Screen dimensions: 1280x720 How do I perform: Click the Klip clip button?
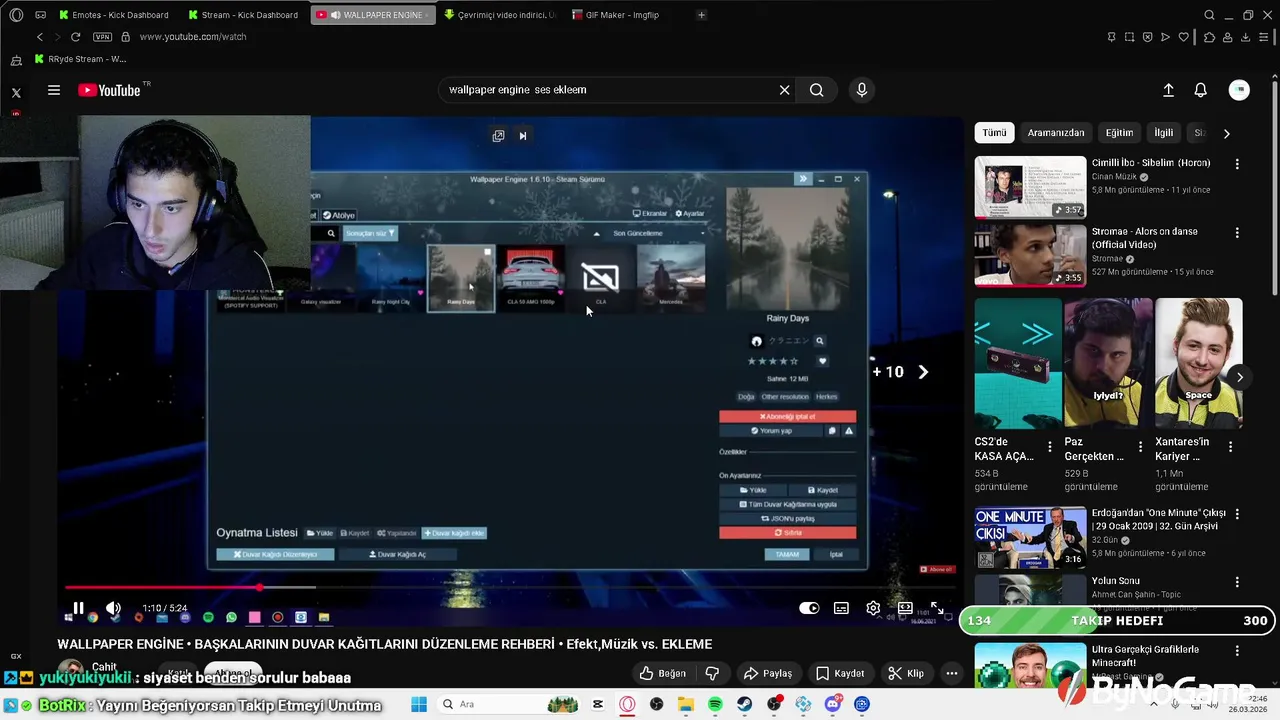906,673
